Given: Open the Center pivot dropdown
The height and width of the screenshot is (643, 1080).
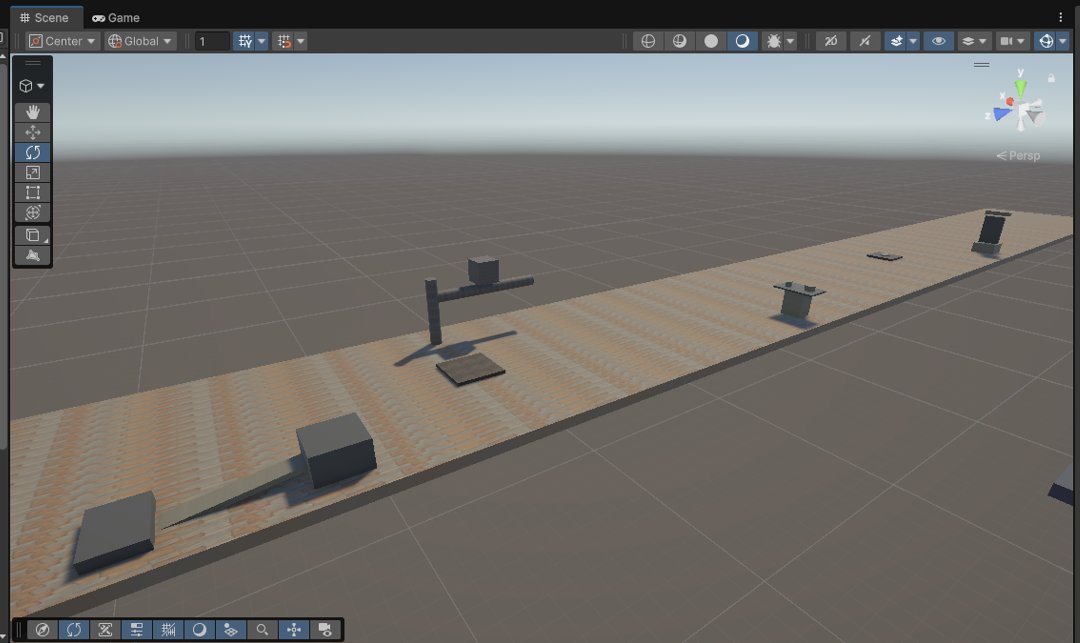Looking at the screenshot, I should (x=60, y=41).
